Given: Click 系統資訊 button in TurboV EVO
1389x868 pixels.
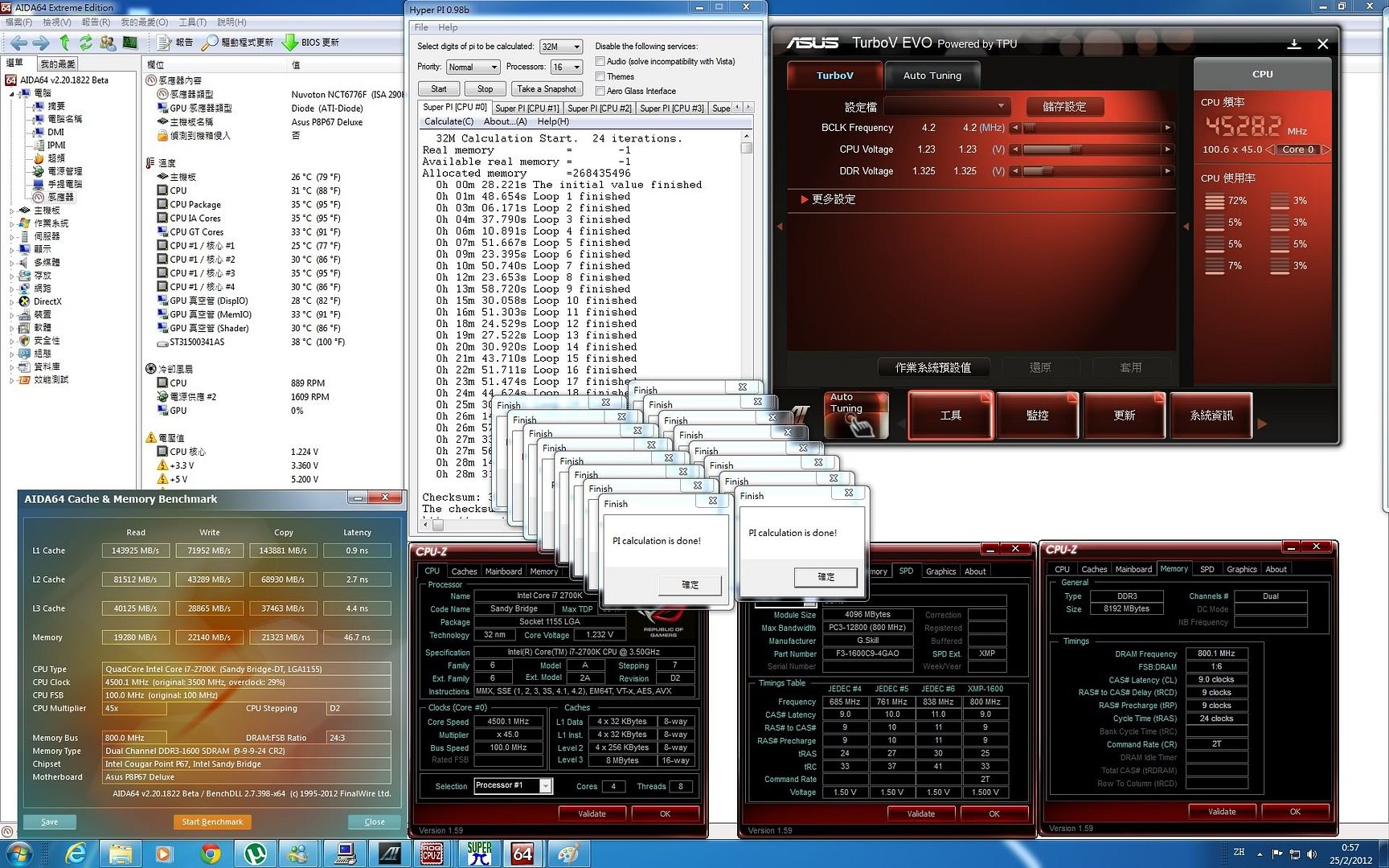Looking at the screenshot, I should pyautogui.click(x=1211, y=415).
